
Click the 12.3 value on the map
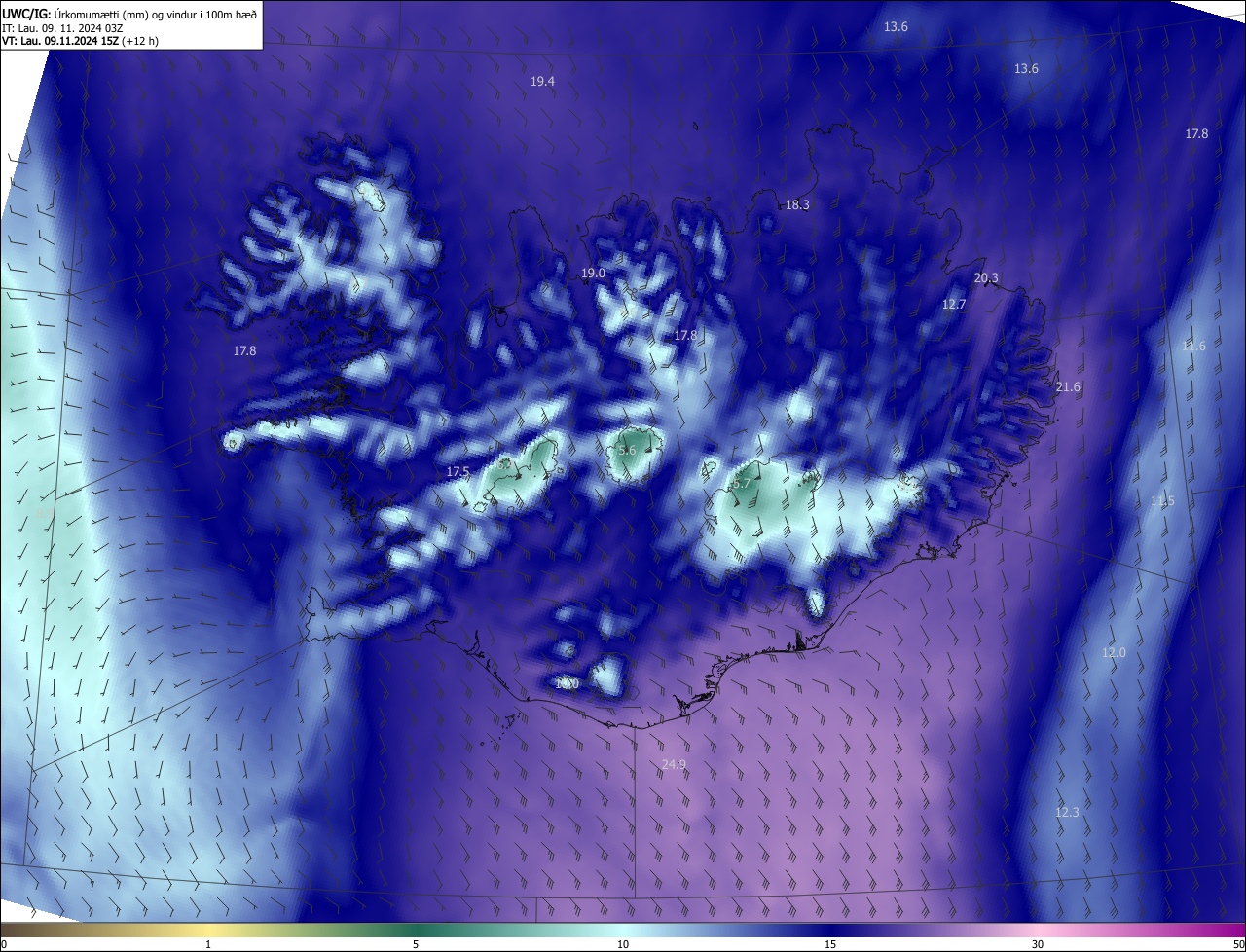pos(1067,812)
